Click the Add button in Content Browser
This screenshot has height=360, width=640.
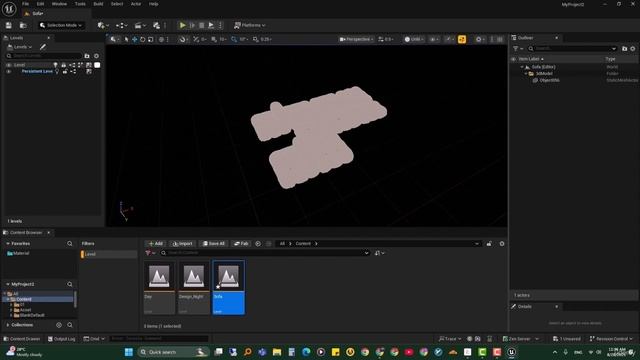(x=156, y=244)
